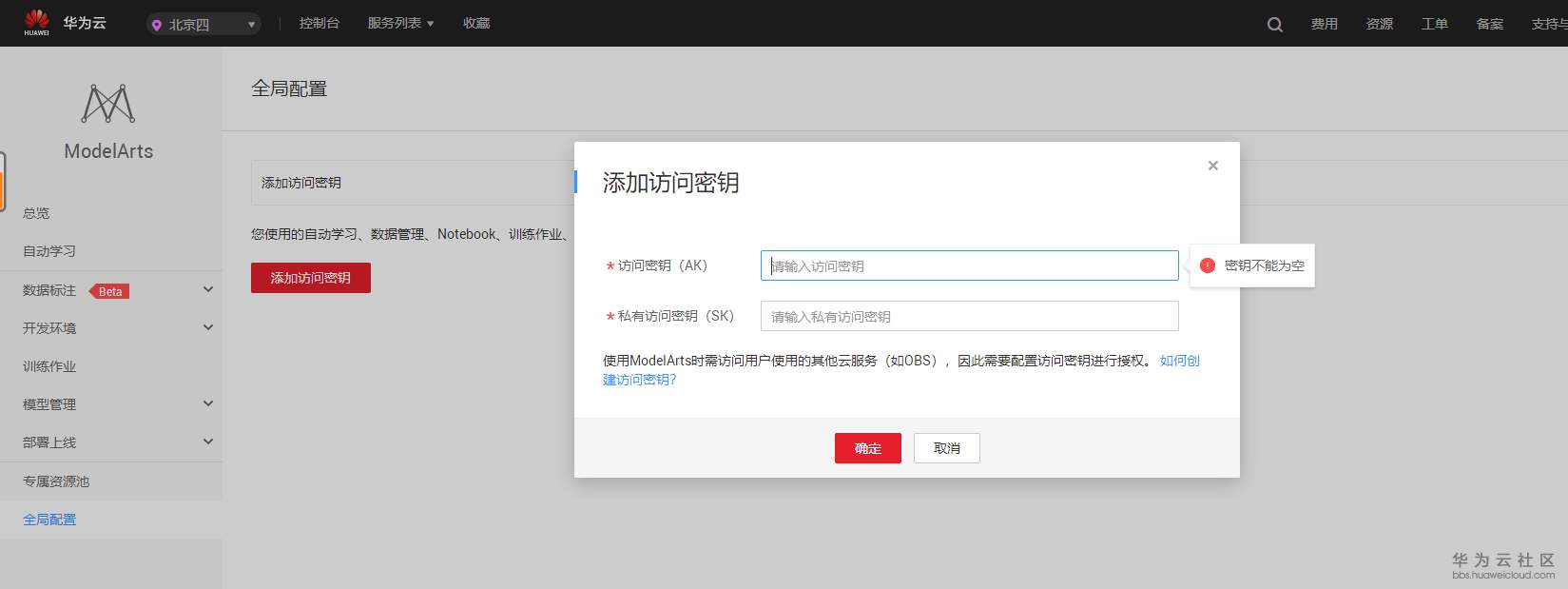Click the location pin icon by 北京四
Viewport: 1568px width, 589px height.
(157, 25)
